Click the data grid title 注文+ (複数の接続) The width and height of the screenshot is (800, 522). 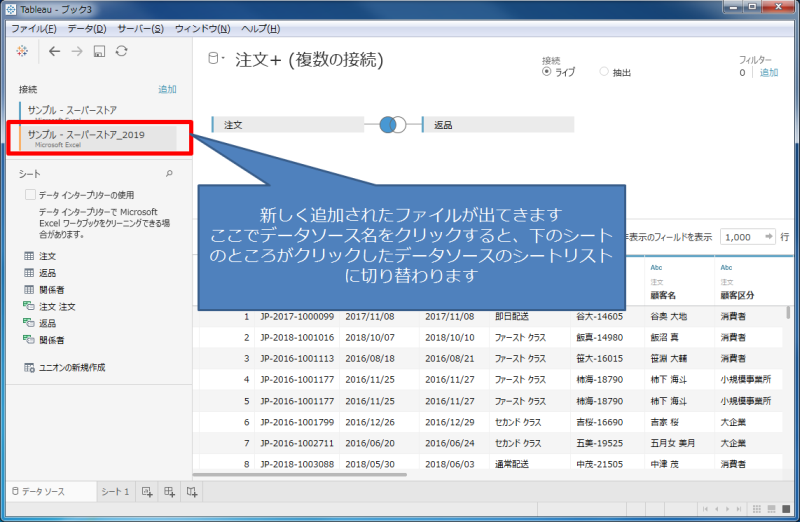(309, 60)
